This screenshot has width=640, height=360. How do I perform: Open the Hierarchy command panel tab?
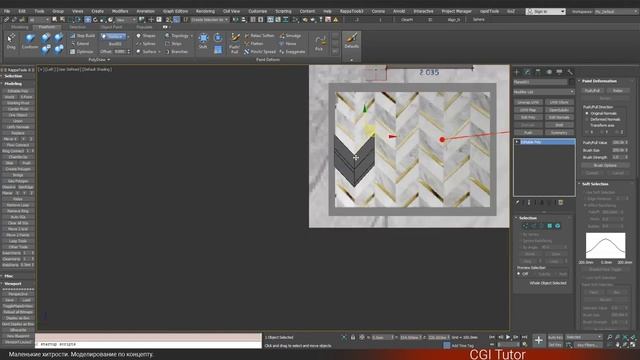coord(538,72)
